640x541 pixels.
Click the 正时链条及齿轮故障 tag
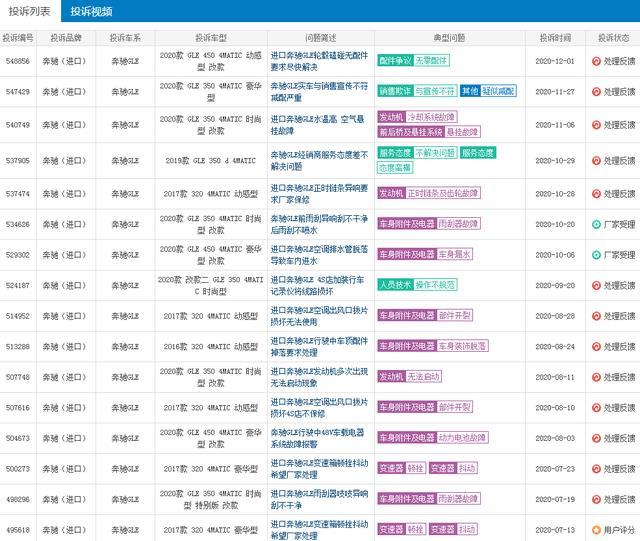coord(443,193)
